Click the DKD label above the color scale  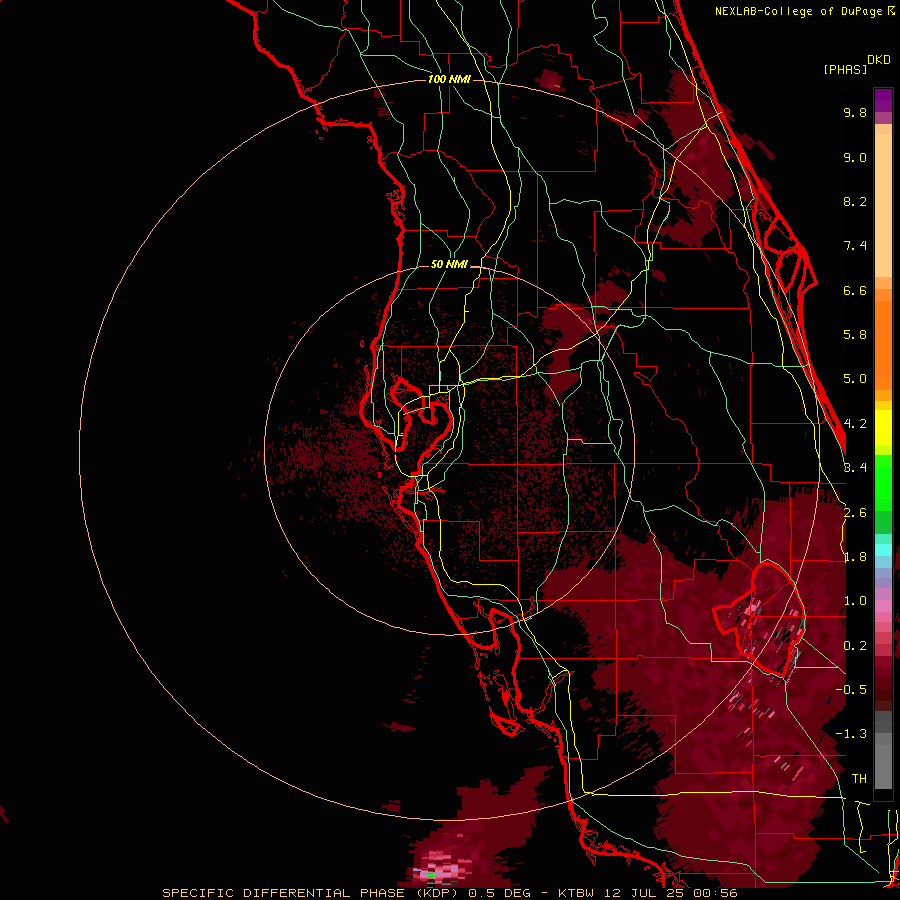tap(879, 60)
